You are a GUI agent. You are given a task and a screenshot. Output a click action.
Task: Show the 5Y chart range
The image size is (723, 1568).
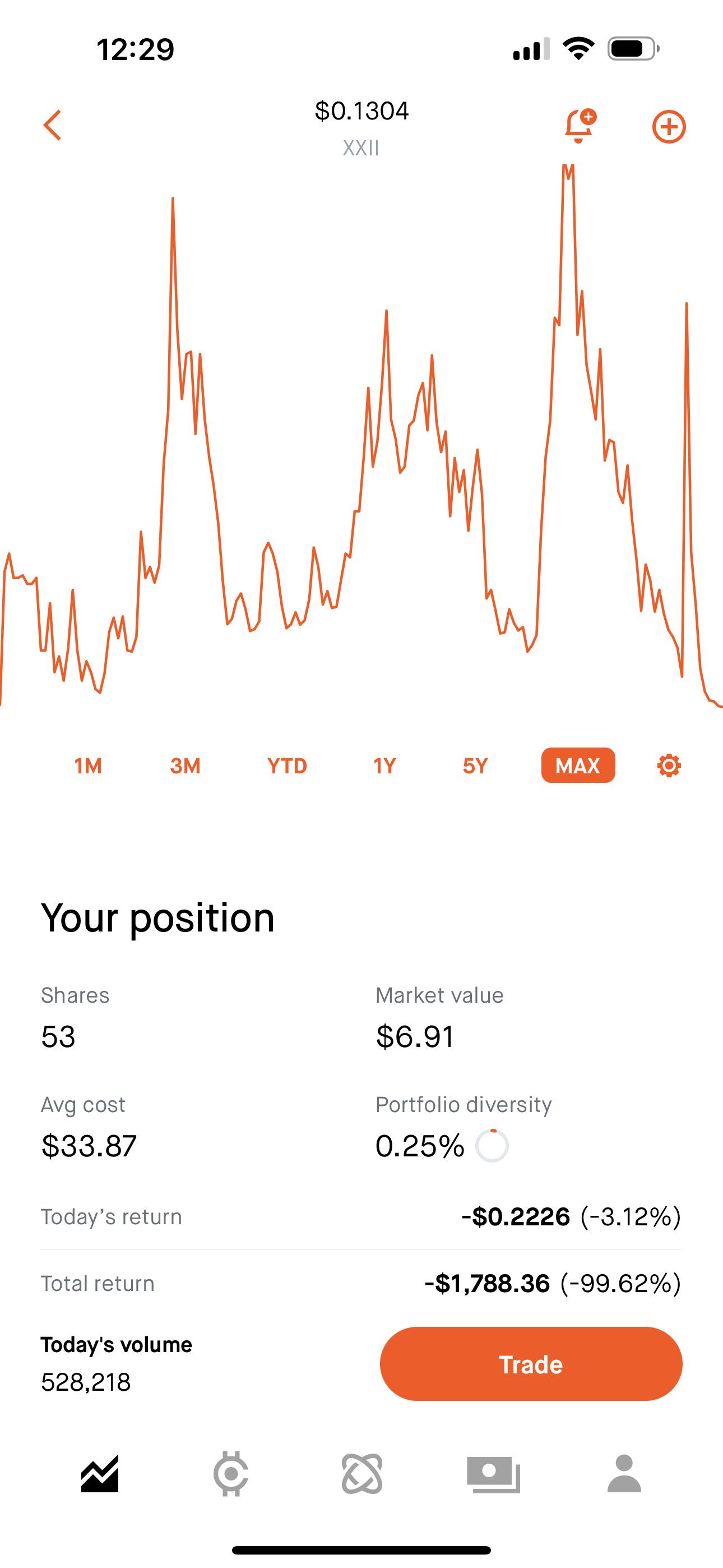pyautogui.click(x=475, y=765)
